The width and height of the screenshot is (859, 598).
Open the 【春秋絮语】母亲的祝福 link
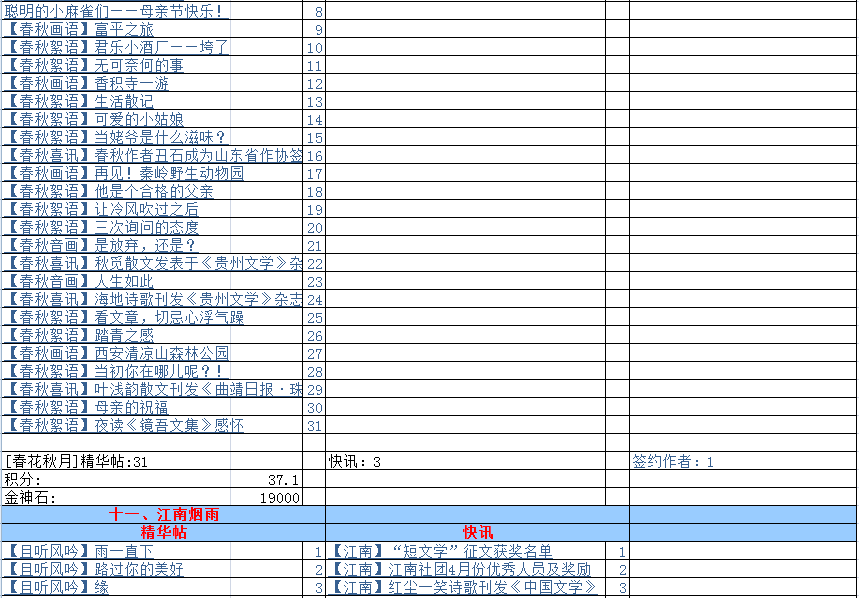(x=89, y=407)
